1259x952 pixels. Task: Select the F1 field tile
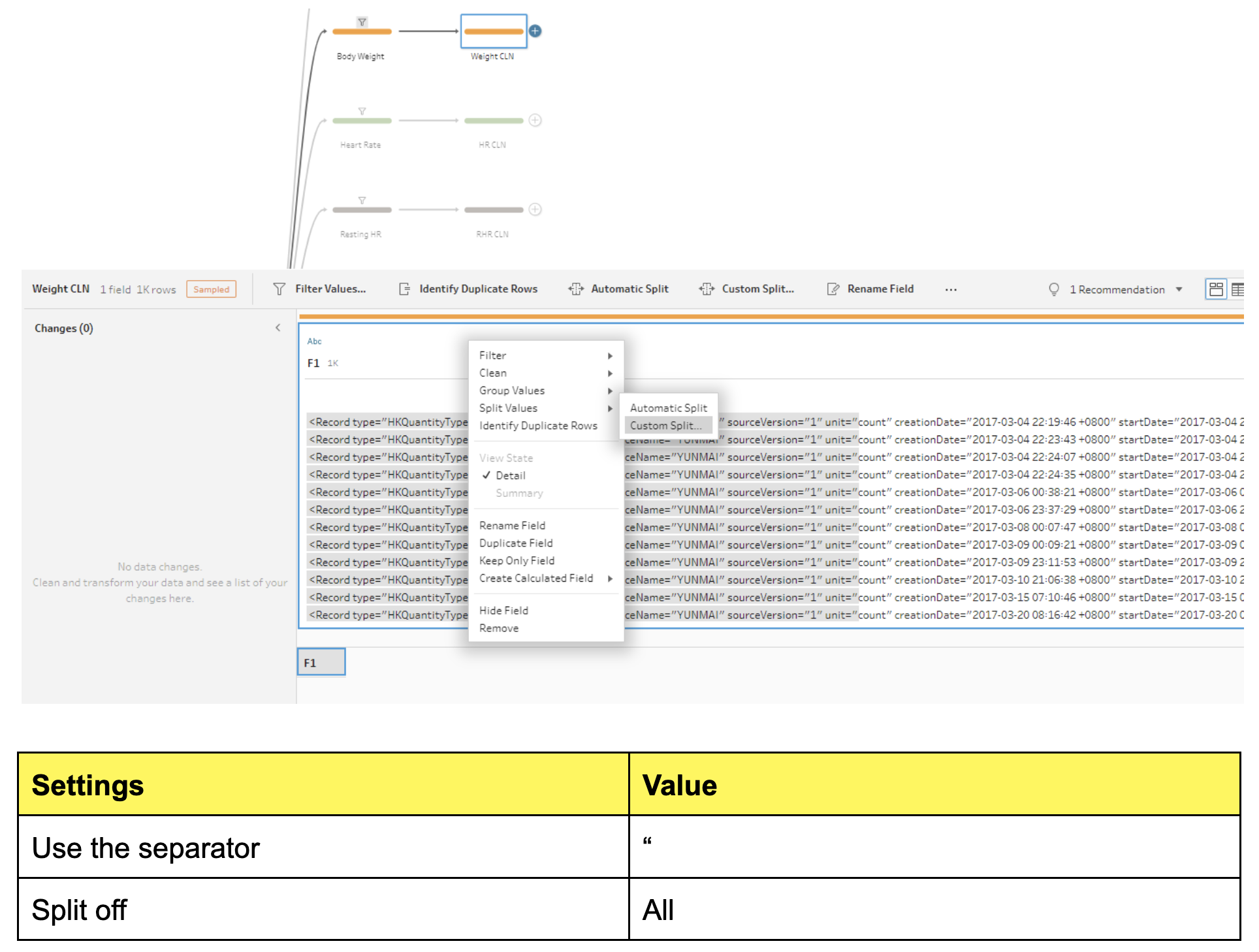[x=321, y=663]
